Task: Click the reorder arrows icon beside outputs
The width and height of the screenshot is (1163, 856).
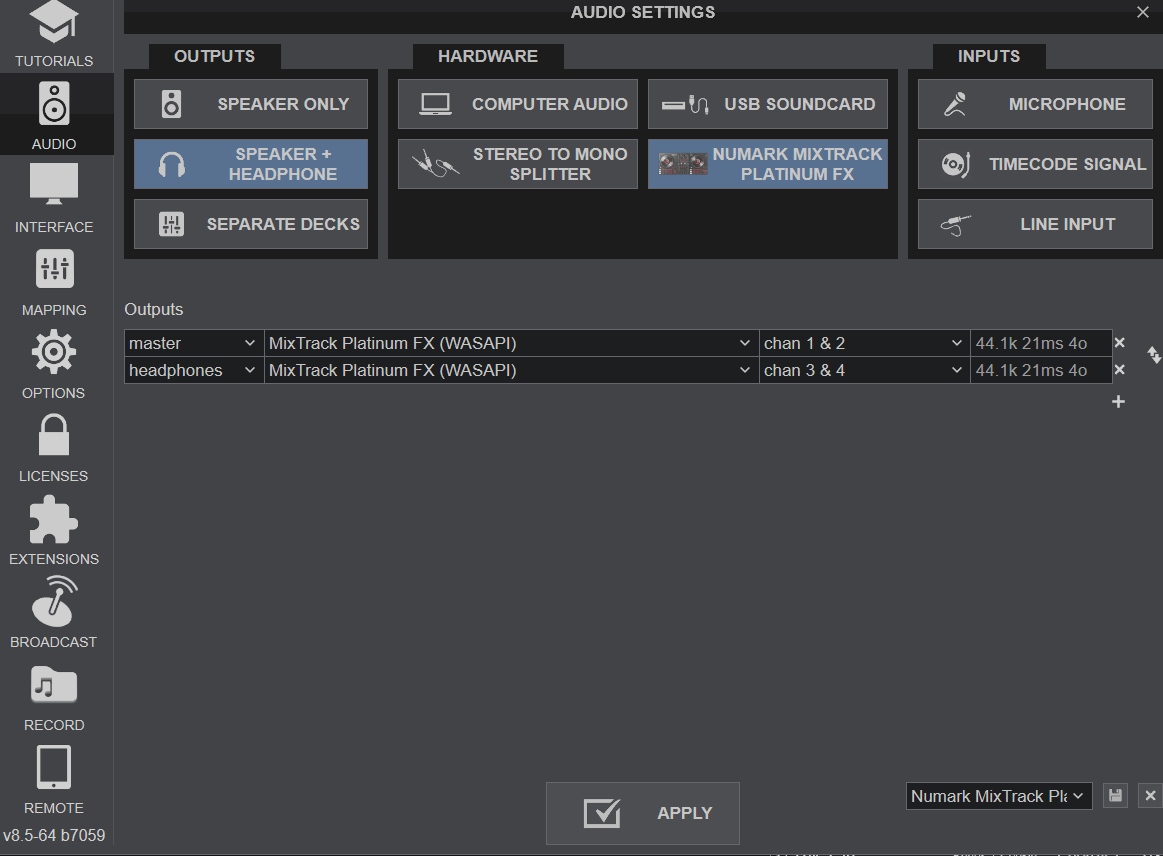Action: click(x=1153, y=355)
